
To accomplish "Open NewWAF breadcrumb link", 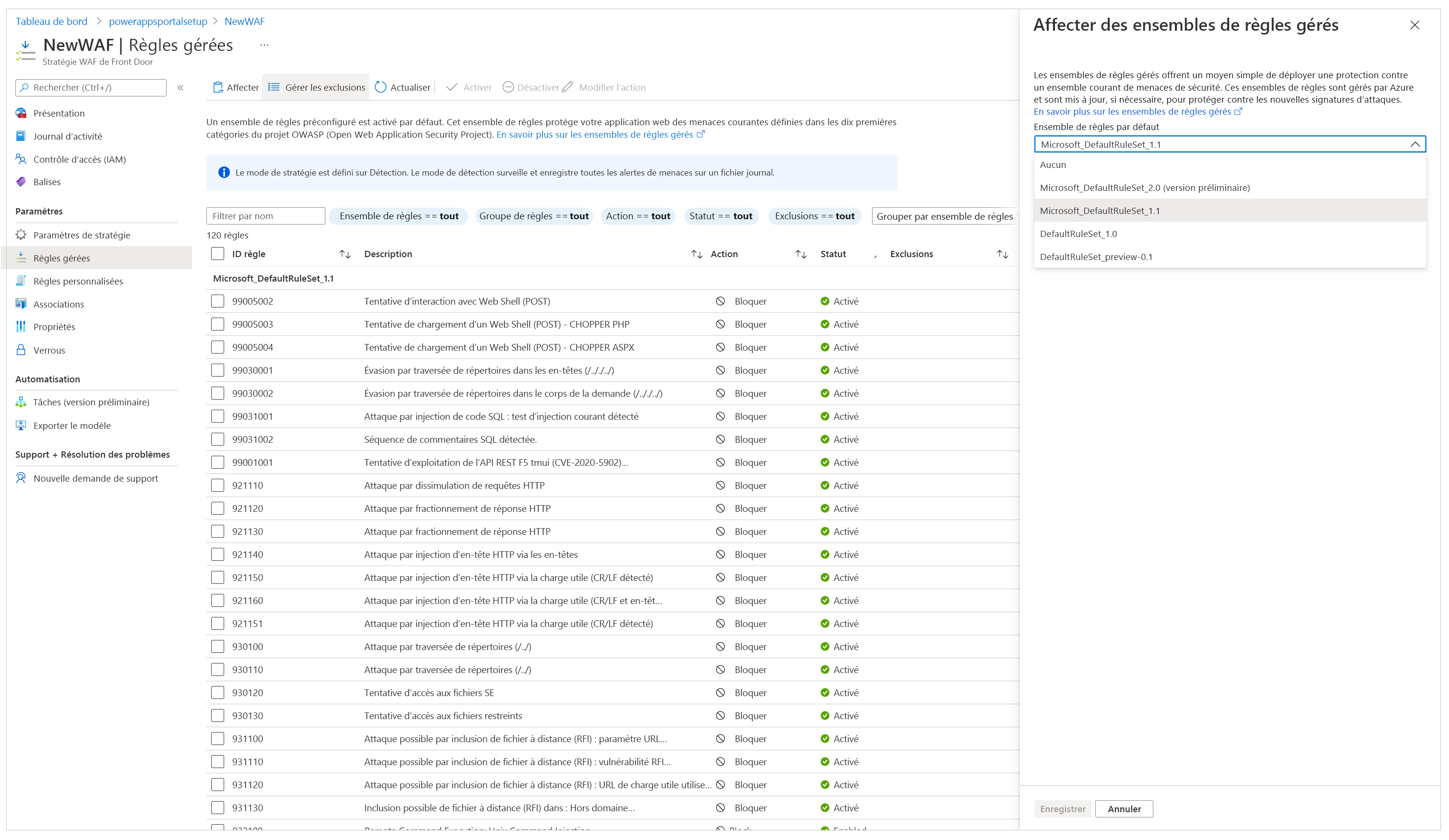I will (x=244, y=21).
